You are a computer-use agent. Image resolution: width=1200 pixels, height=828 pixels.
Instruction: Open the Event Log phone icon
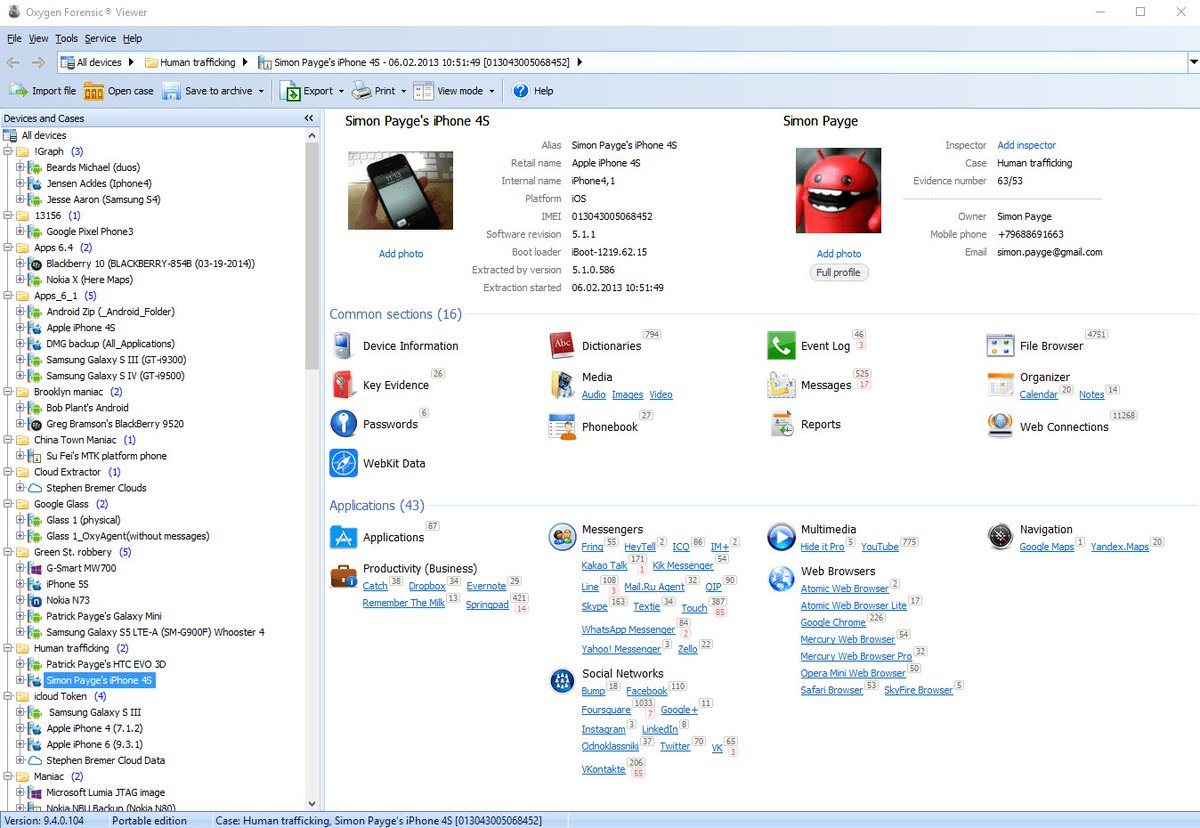[x=781, y=346]
